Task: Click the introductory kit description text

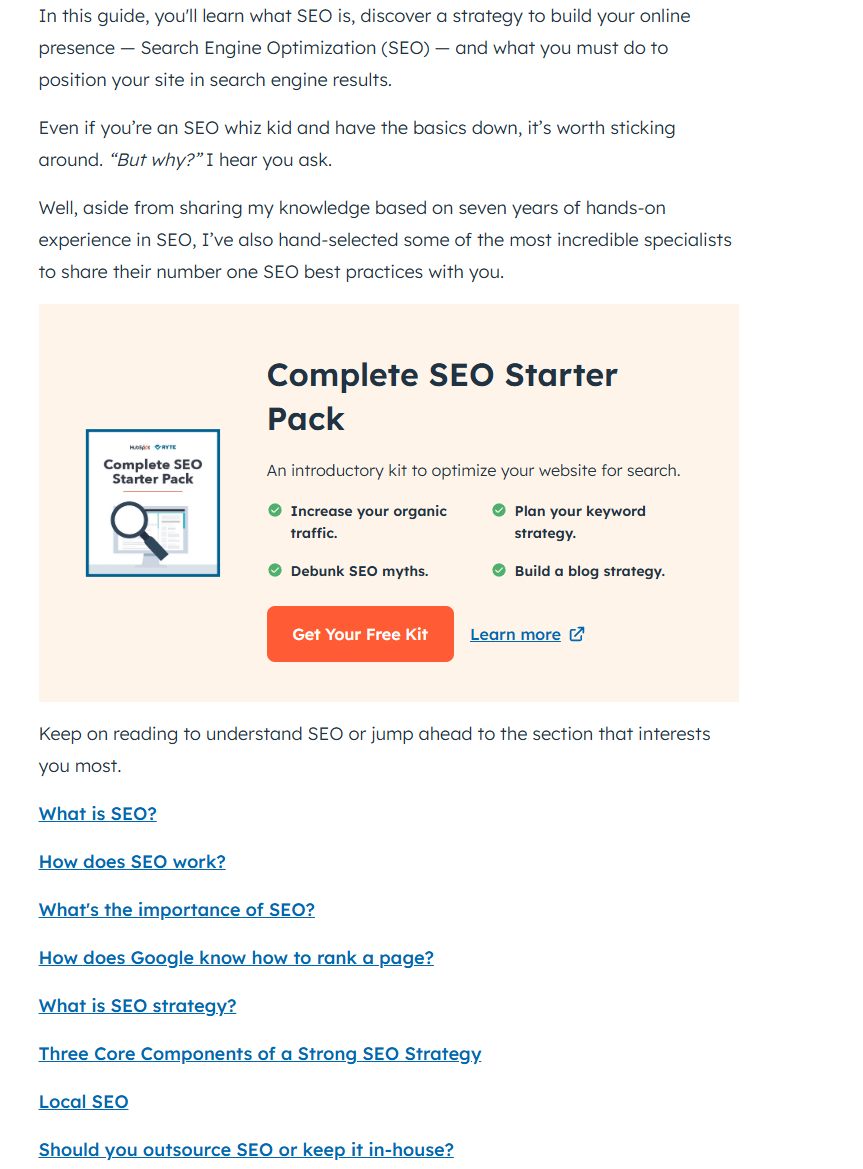Action: (473, 471)
